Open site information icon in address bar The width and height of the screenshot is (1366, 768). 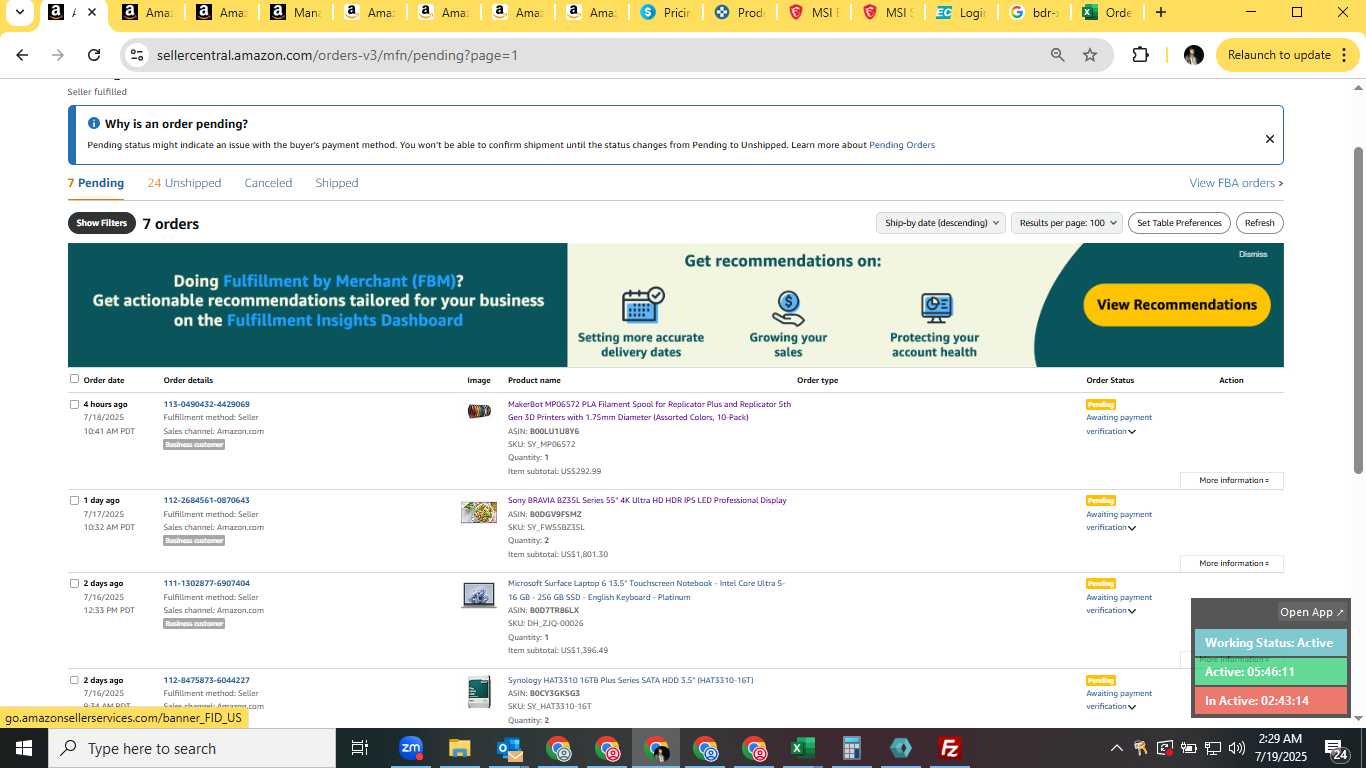[x=138, y=55]
